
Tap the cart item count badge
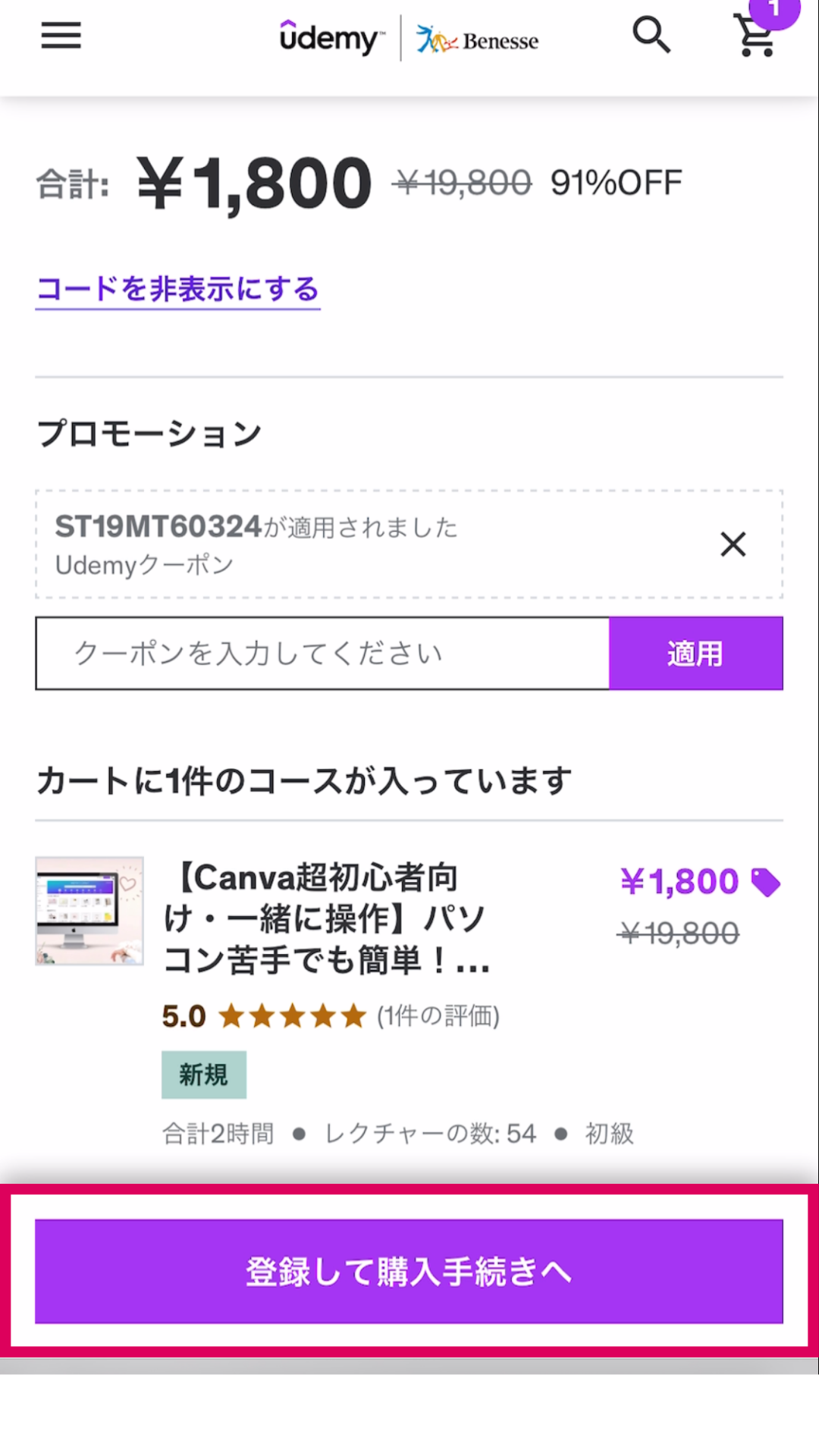tap(774, 11)
